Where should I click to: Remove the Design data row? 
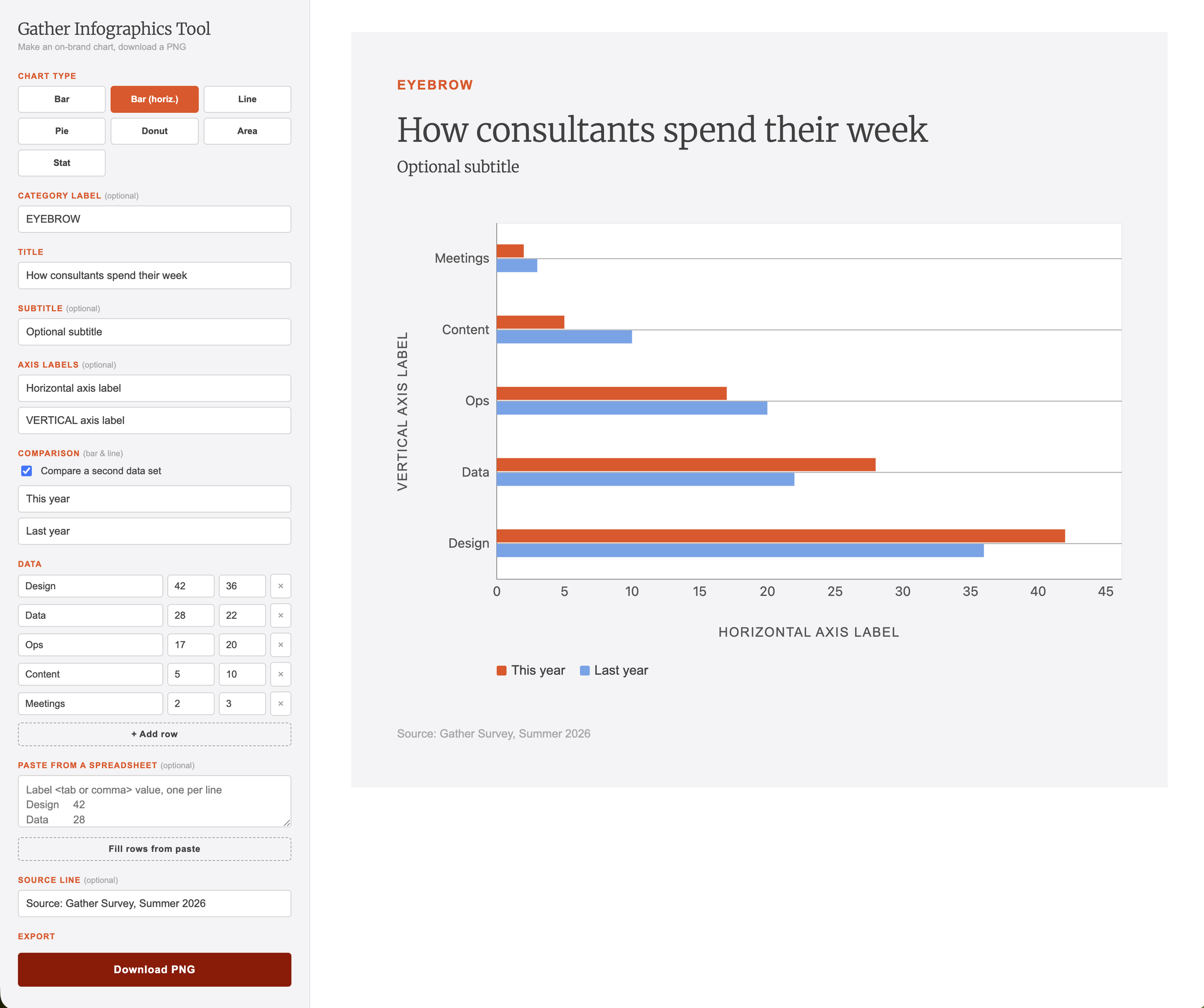point(280,586)
